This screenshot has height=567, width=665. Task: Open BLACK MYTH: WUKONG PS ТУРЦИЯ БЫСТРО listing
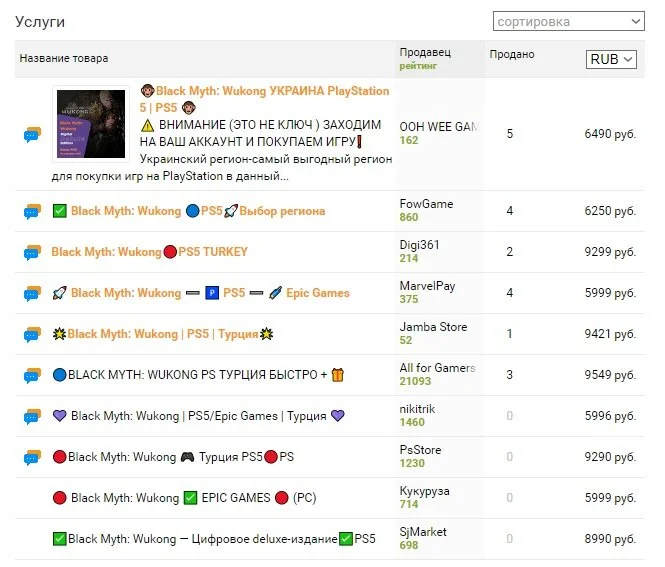click(x=198, y=375)
